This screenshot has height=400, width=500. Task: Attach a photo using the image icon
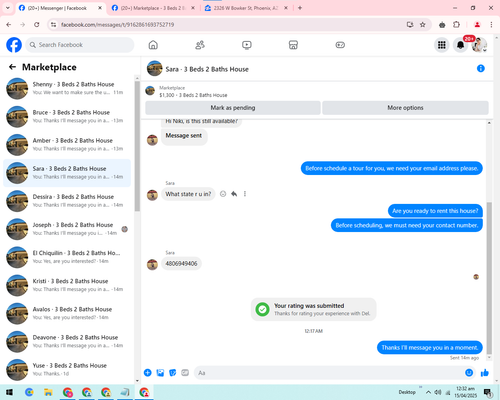(160, 373)
